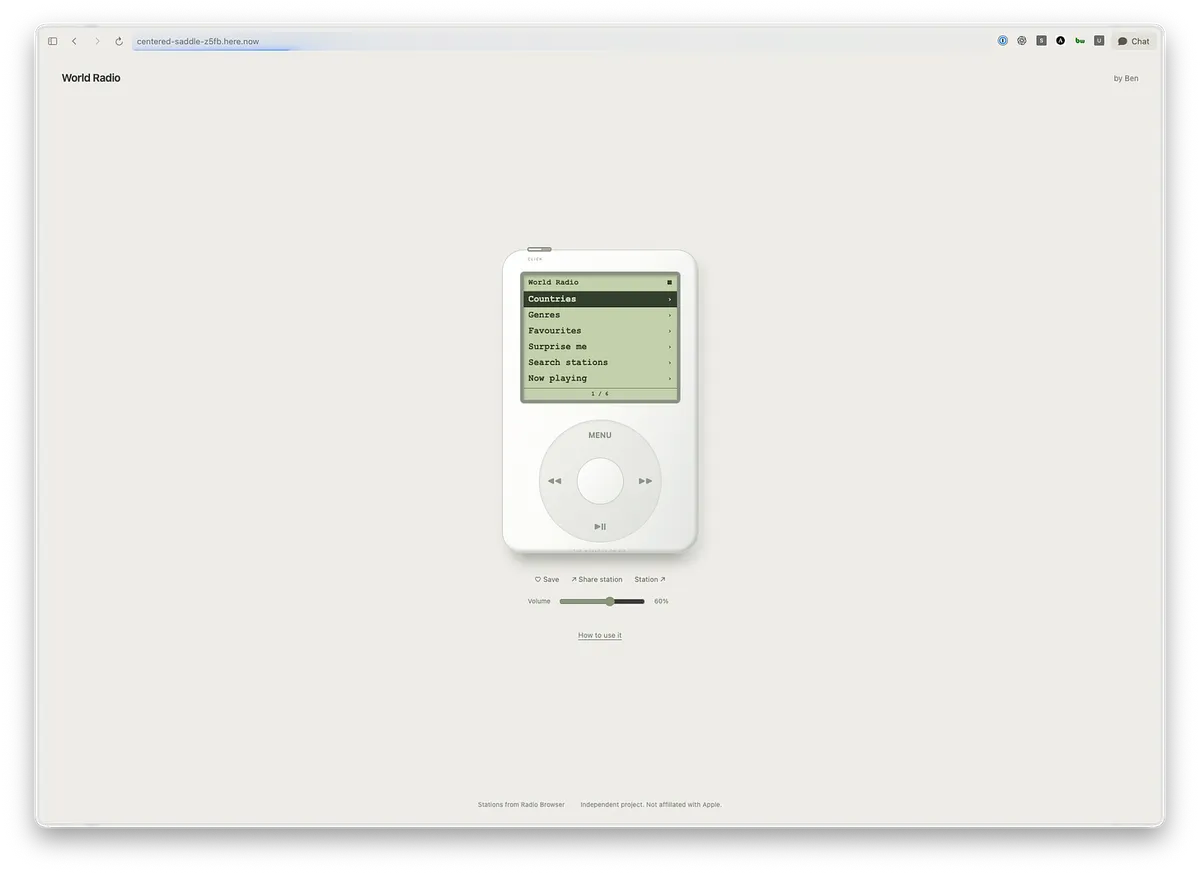The image size is (1200, 874).
Task: Click the 'World Radio' header on iPod screen
Action: 553,282
